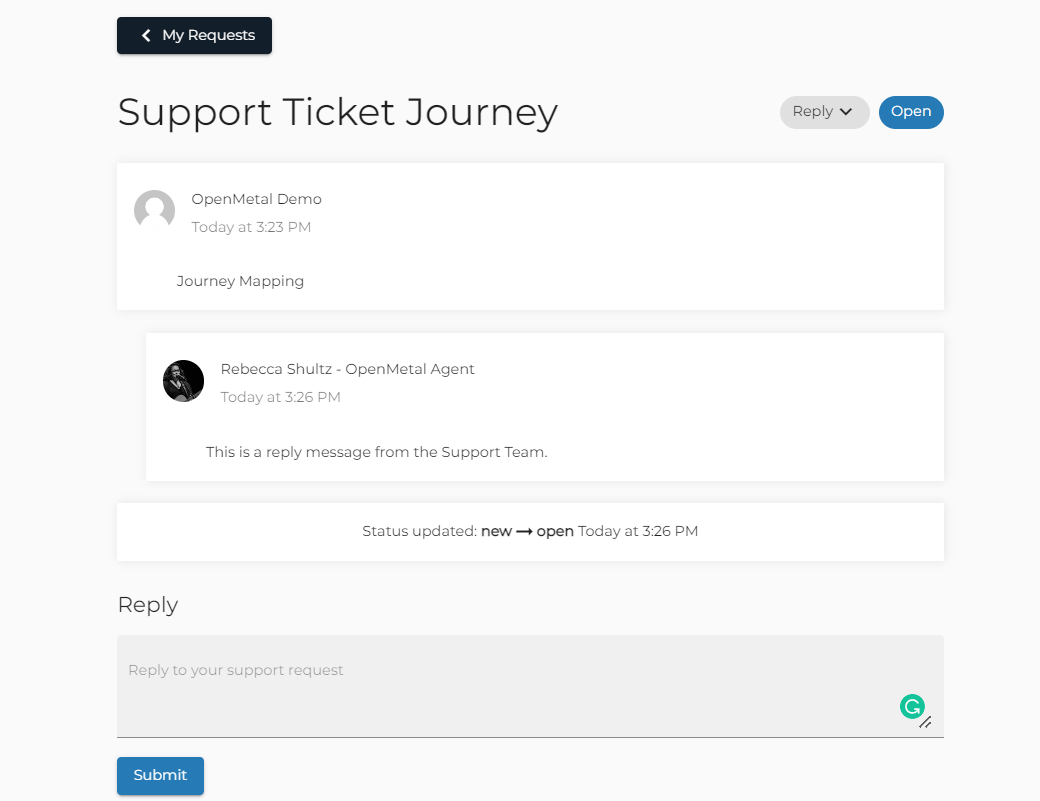Click the Open status badge
Screen dimensions: 1040x801
click(911, 112)
